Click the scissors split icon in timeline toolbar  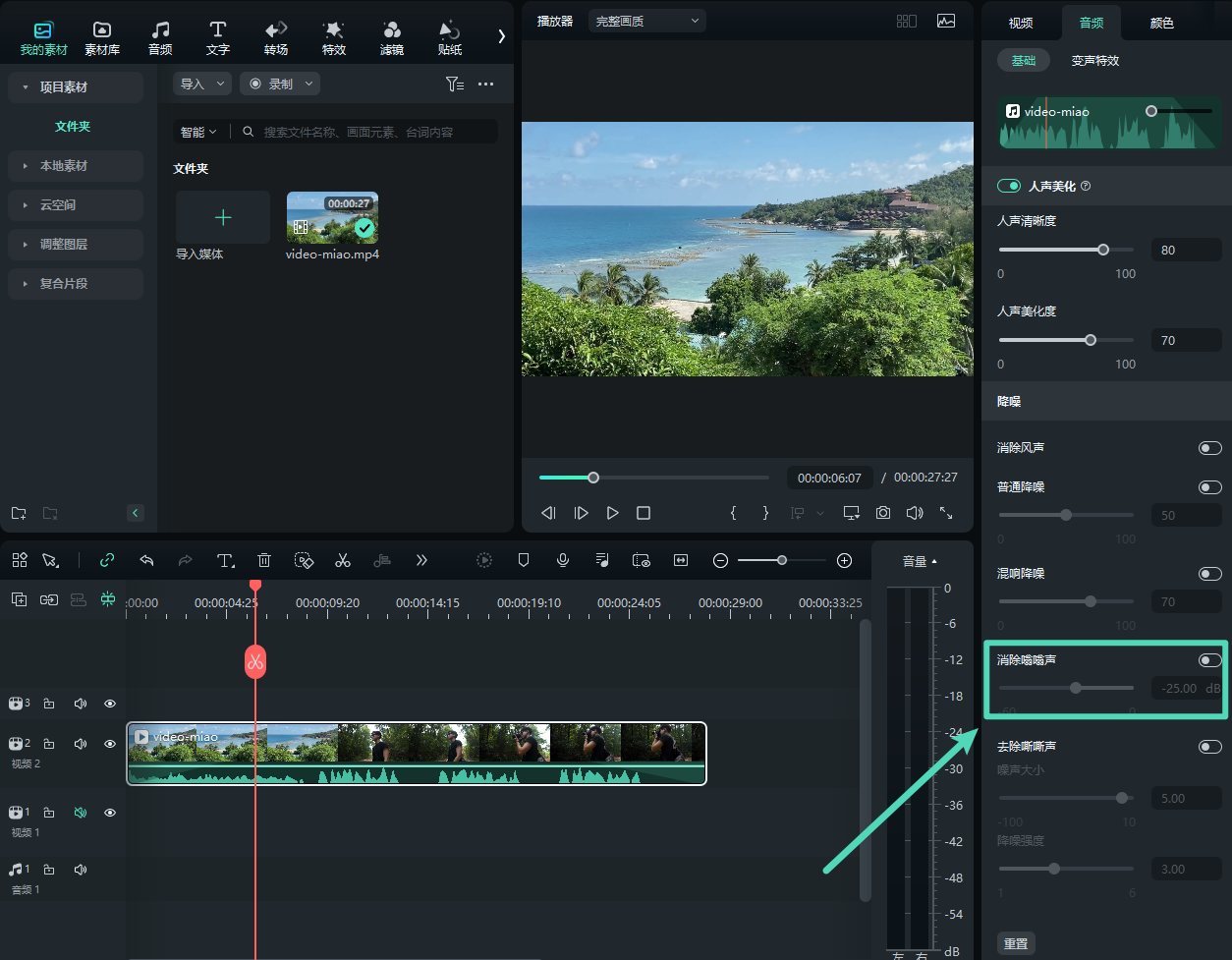pos(342,560)
